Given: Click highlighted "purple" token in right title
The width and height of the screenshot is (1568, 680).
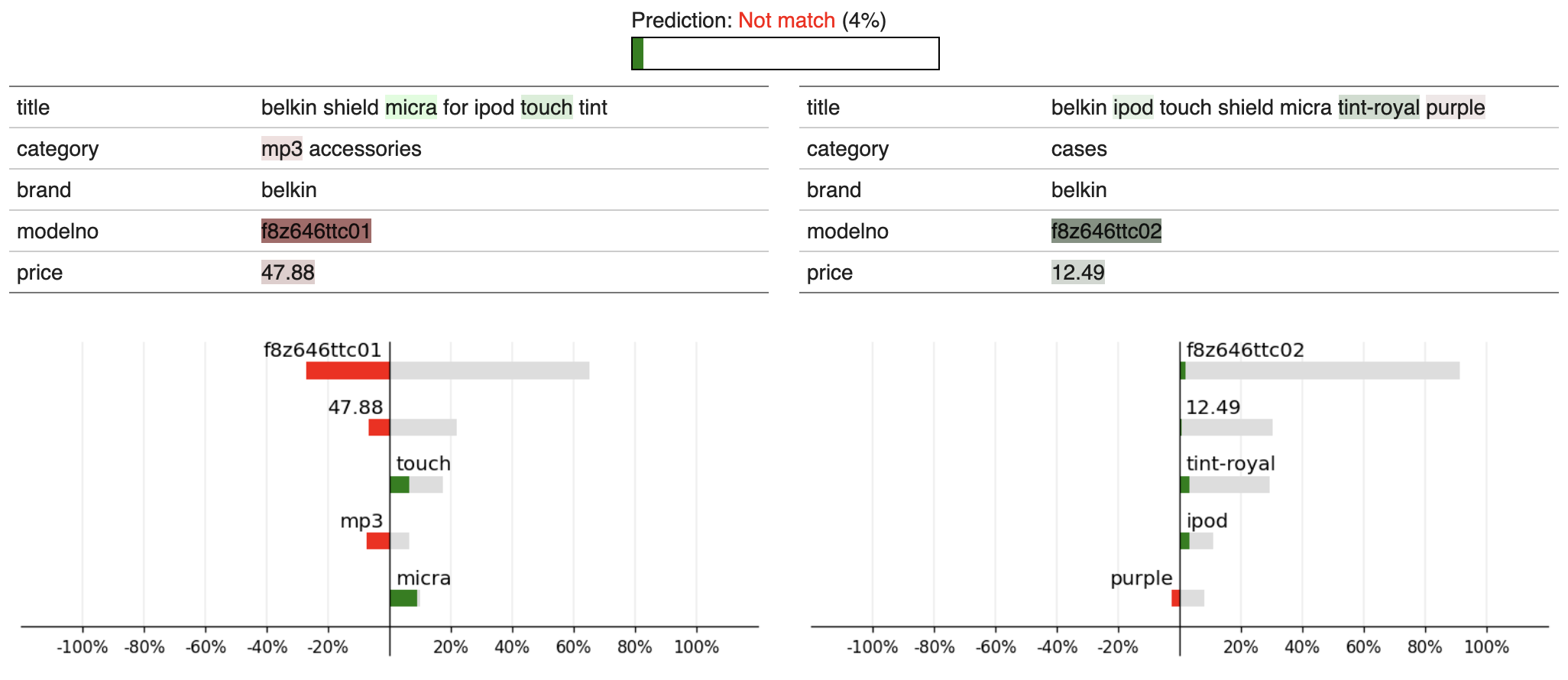Looking at the screenshot, I should (x=1455, y=107).
